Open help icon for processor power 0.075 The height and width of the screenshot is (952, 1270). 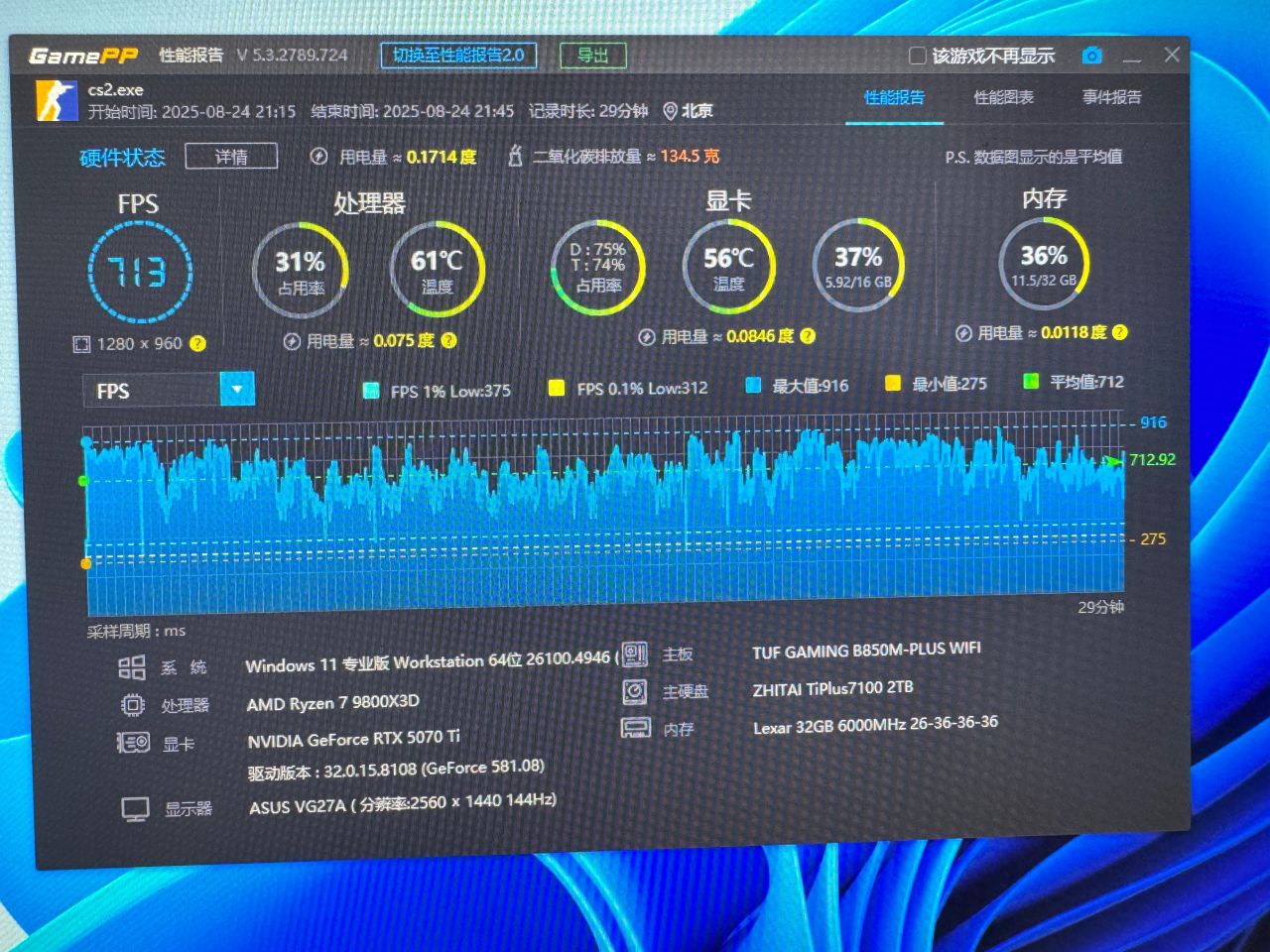click(448, 340)
